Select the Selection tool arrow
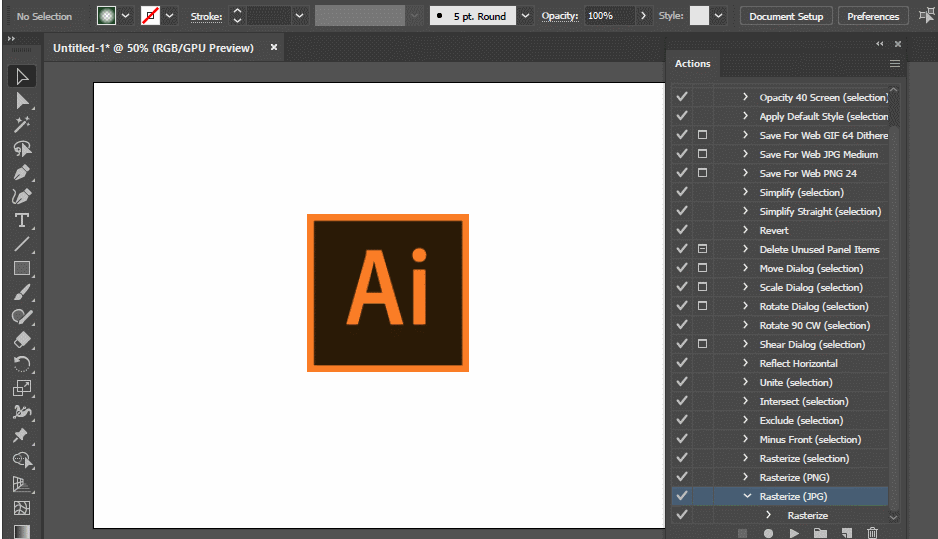This screenshot has width=938, height=539. pyautogui.click(x=22, y=77)
